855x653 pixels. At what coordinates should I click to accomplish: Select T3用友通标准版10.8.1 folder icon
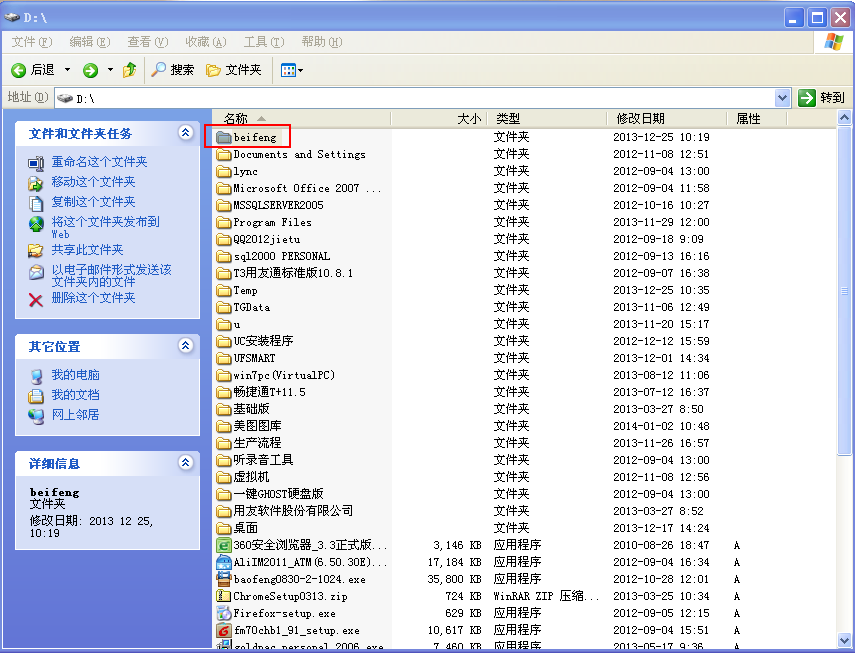click(224, 273)
